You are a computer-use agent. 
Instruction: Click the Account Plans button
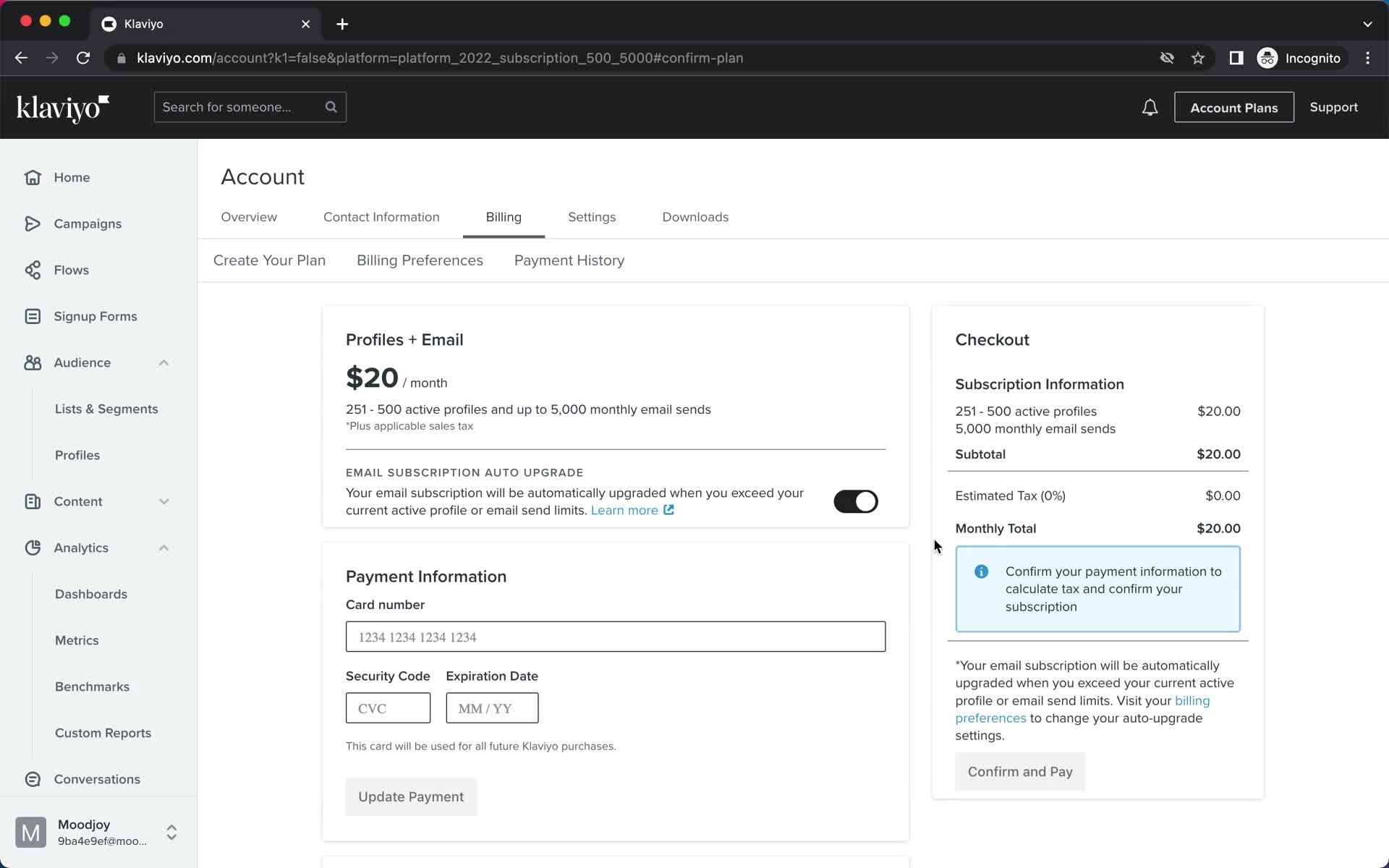tap(1234, 108)
